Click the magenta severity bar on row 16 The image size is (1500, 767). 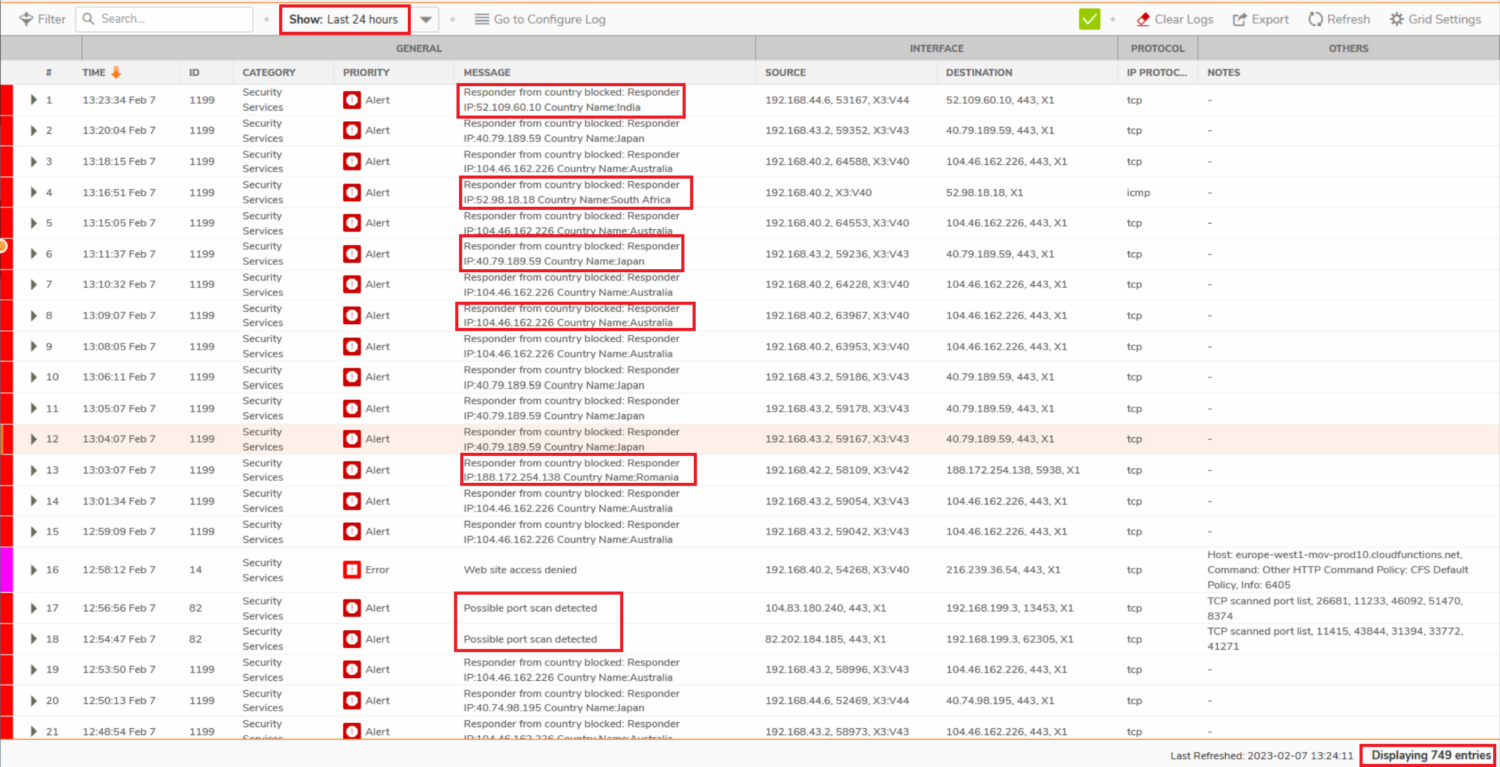point(6,570)
